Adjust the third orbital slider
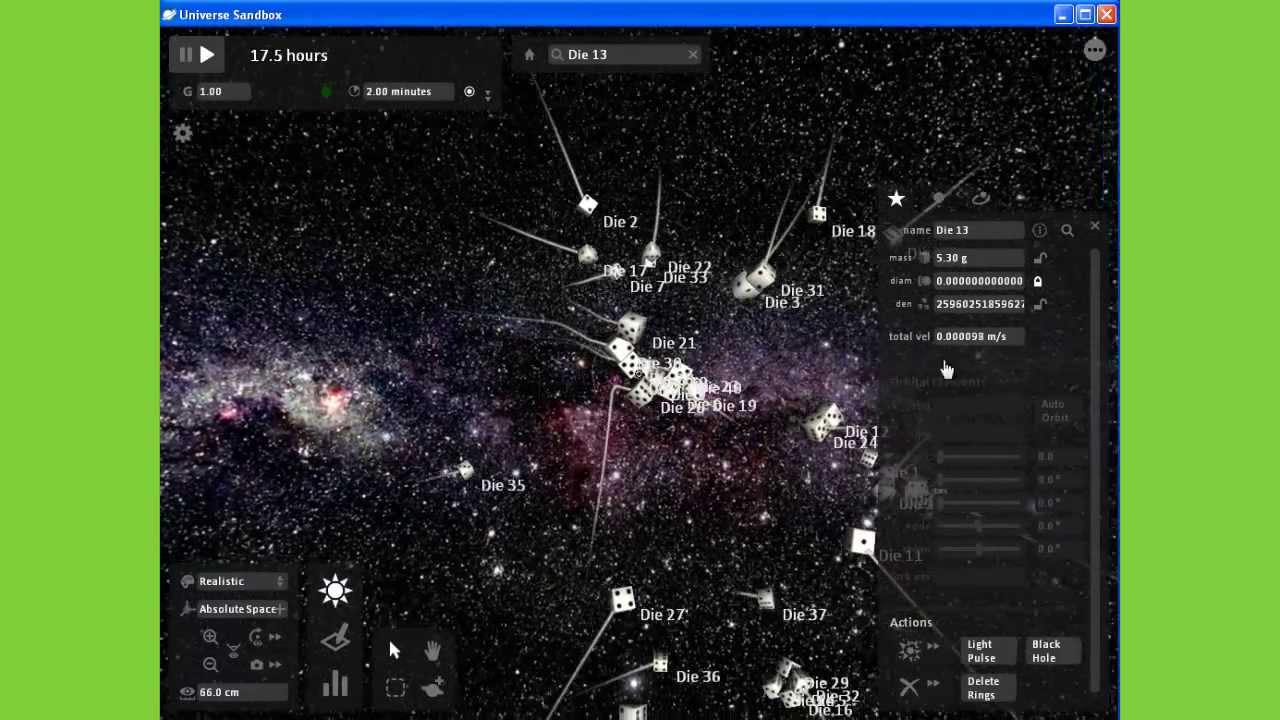The width and height of the screenshot is (1280, 720). 980,503
